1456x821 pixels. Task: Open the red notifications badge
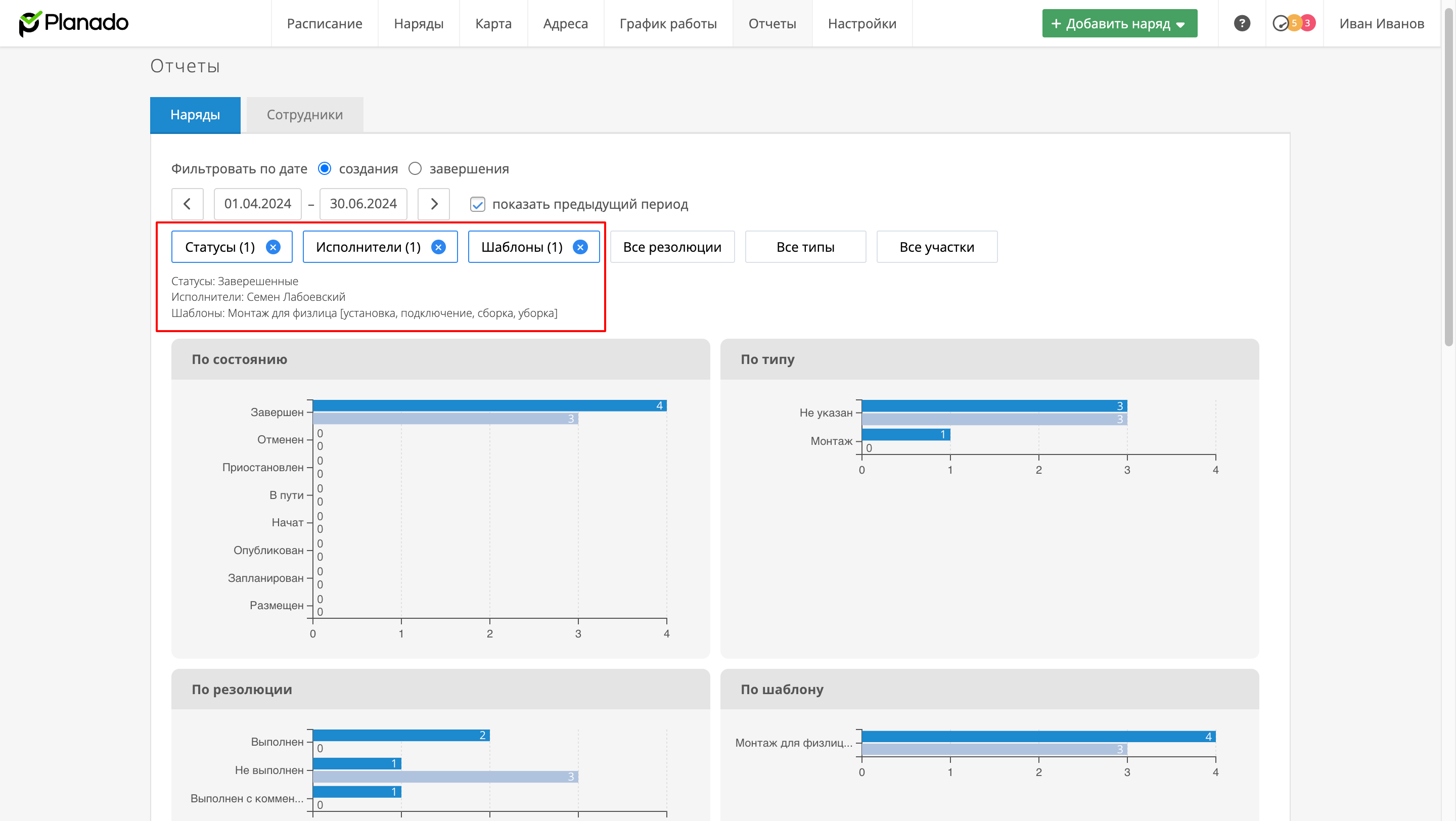1308,23
